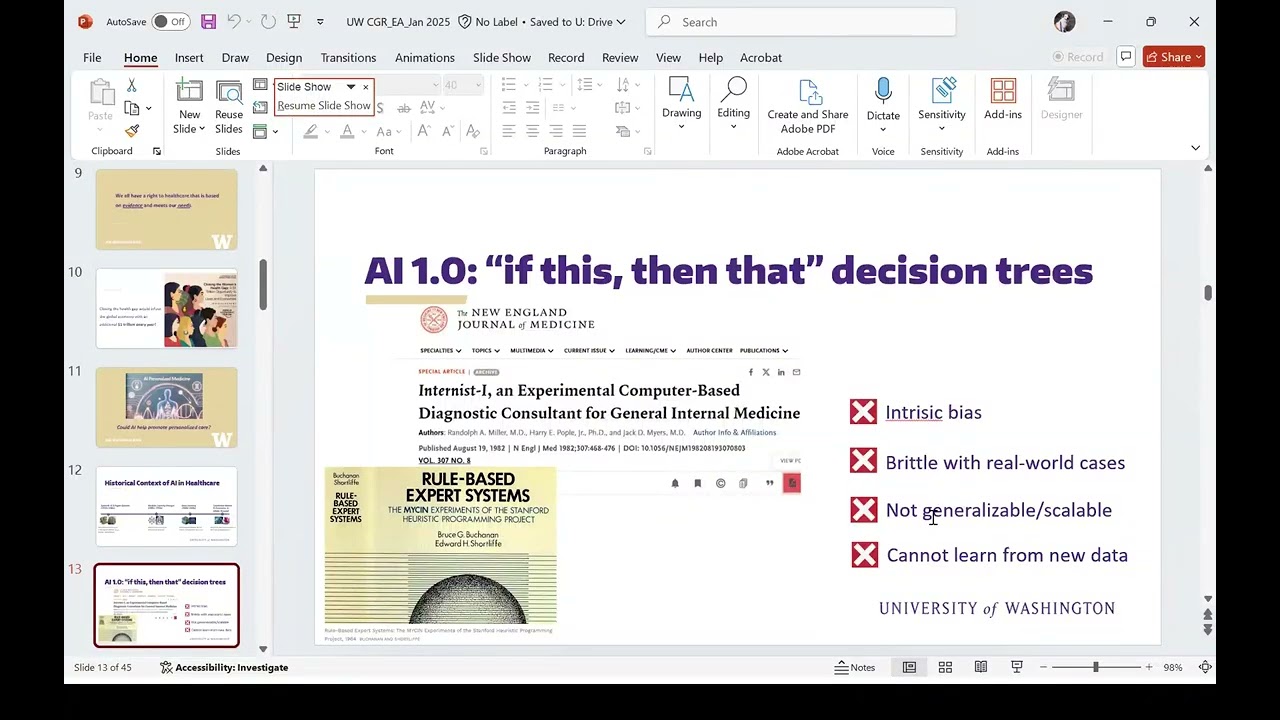The height and width of the screenshot is (720, 1280).
Task: Click Accessibility: Investigate in status bar
Action: [x=224, y=667]
